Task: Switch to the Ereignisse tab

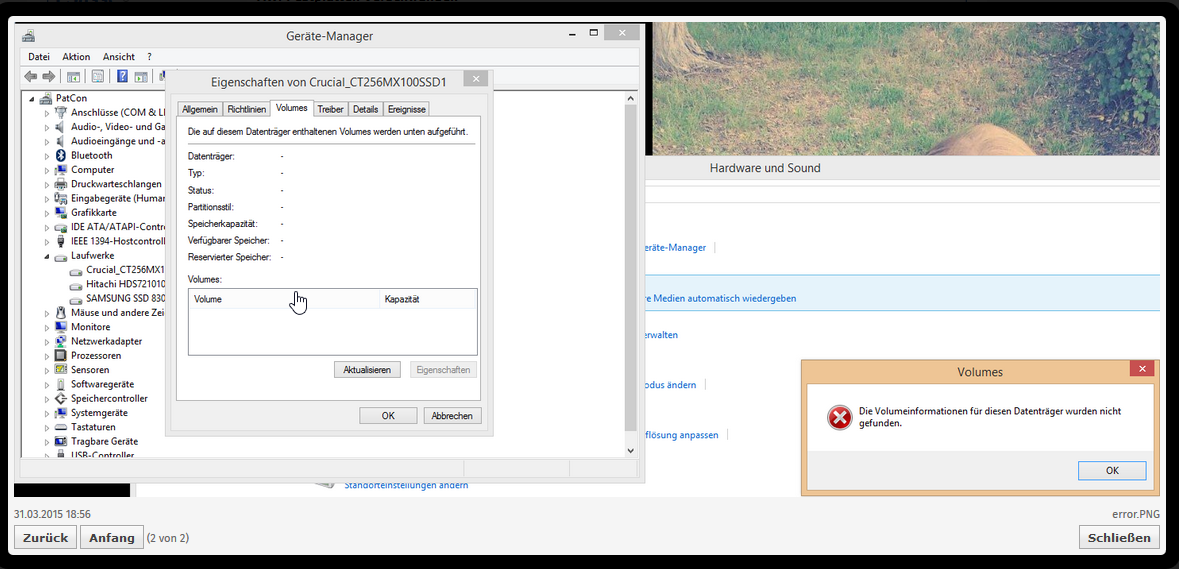Action: pyautogui.click(x=407, y=110)
